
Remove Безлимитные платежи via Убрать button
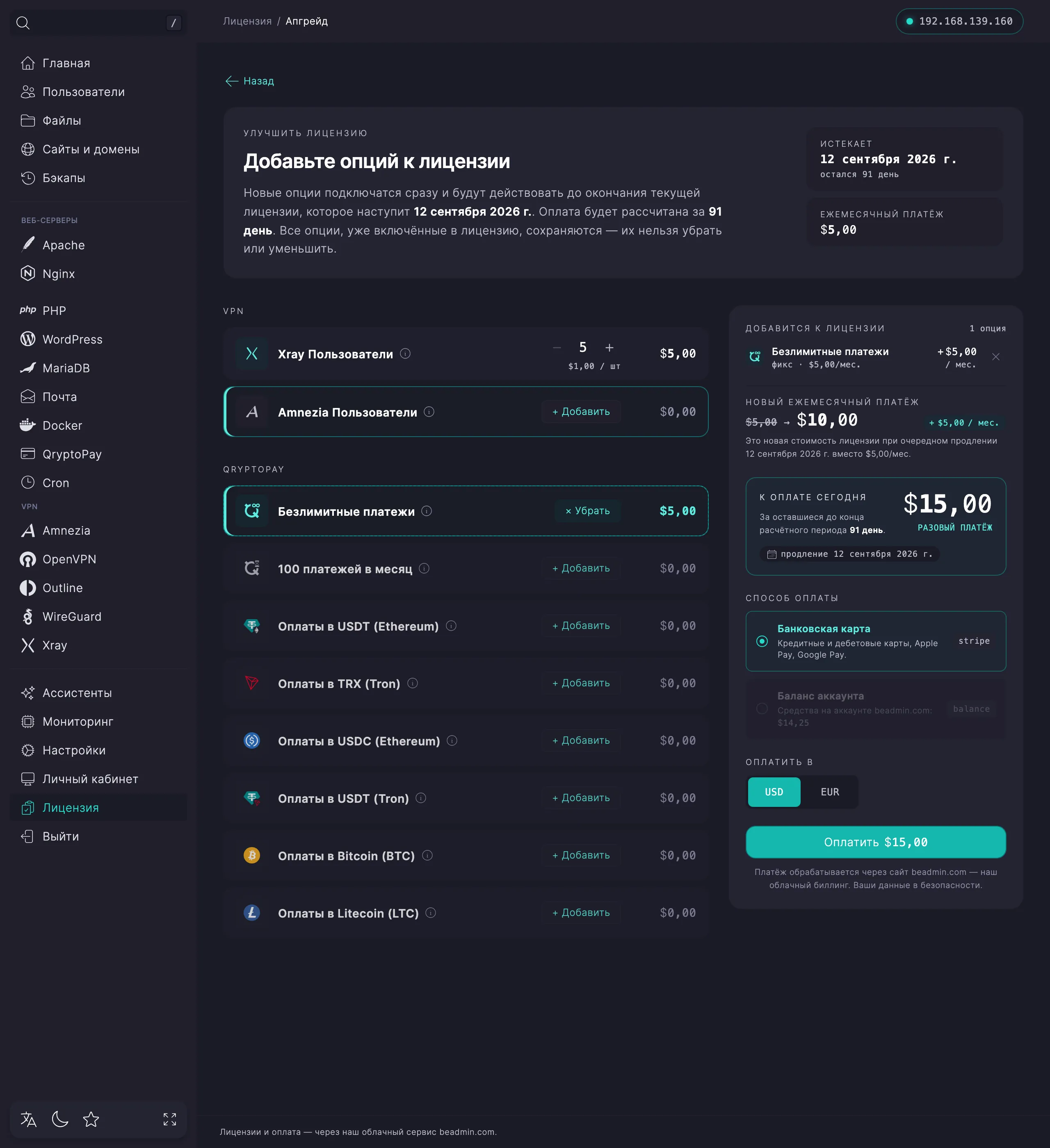click(587, 511)
